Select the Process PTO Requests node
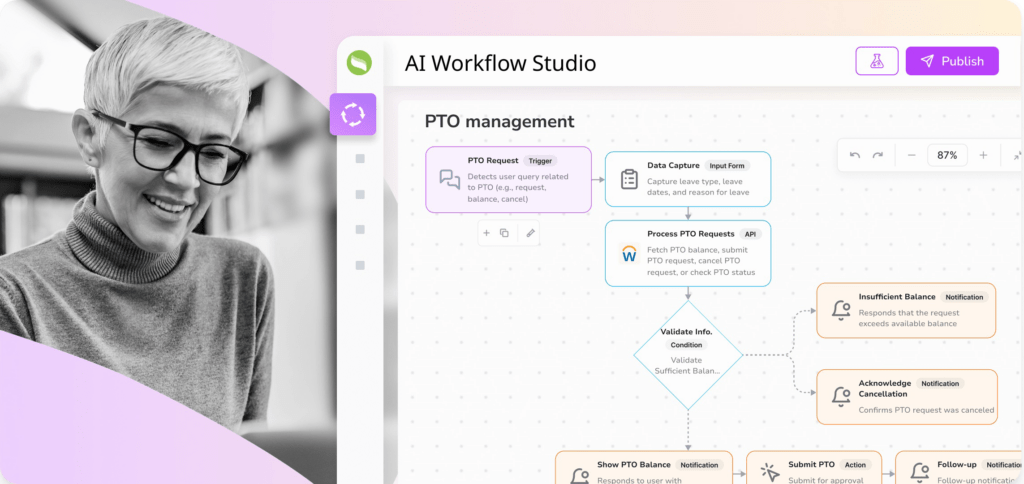This screenshot has width=1024, height=484. pos(688,253)
